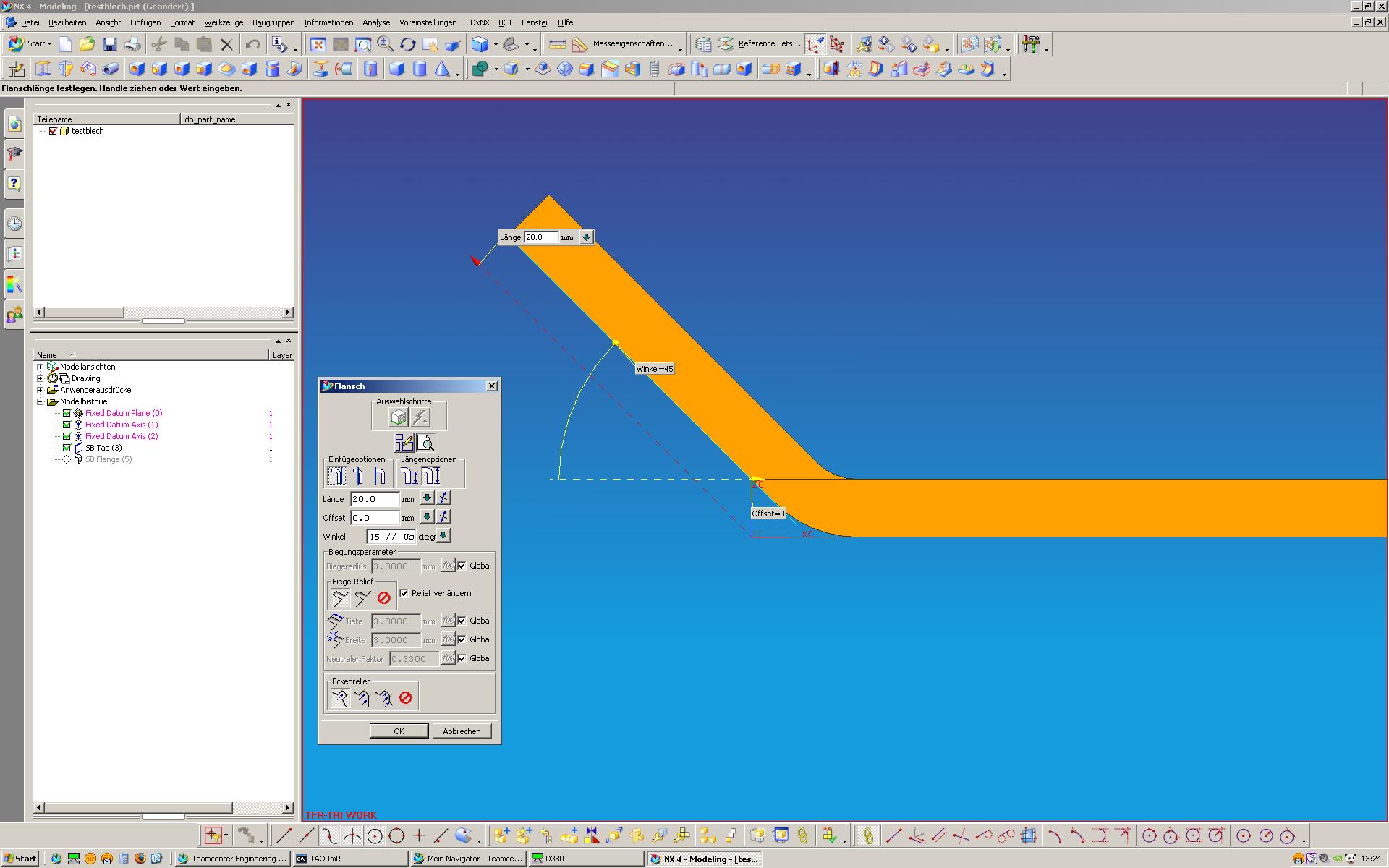Viewport: 1389px width, 868px height.
Task: Open dropdown on on-screen Länge input
Action: (586, 237)
